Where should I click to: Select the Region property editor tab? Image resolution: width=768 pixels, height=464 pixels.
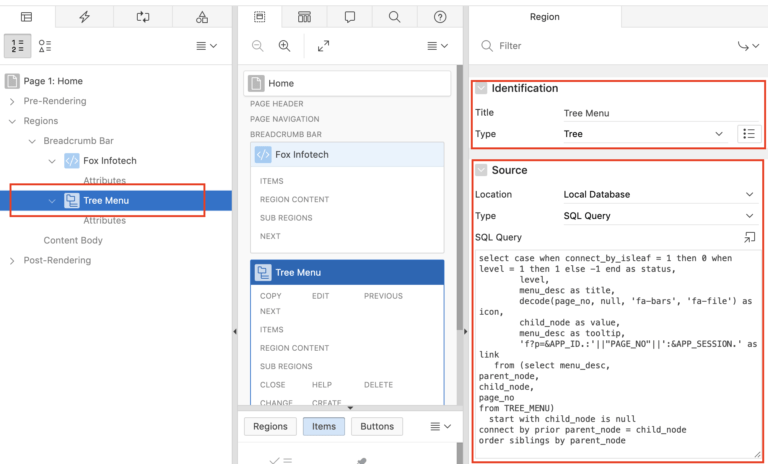pos(545,17)
